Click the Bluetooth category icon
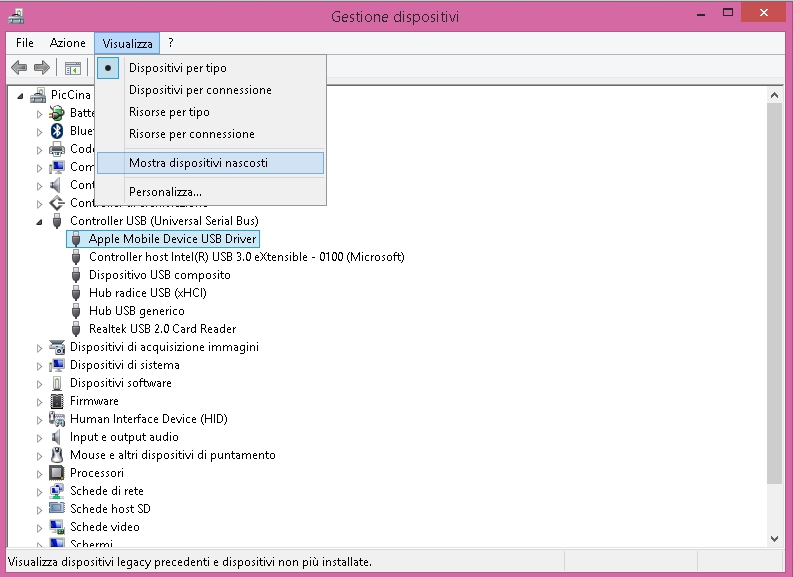This screenshot has height=577, width=793. point(58,131)
